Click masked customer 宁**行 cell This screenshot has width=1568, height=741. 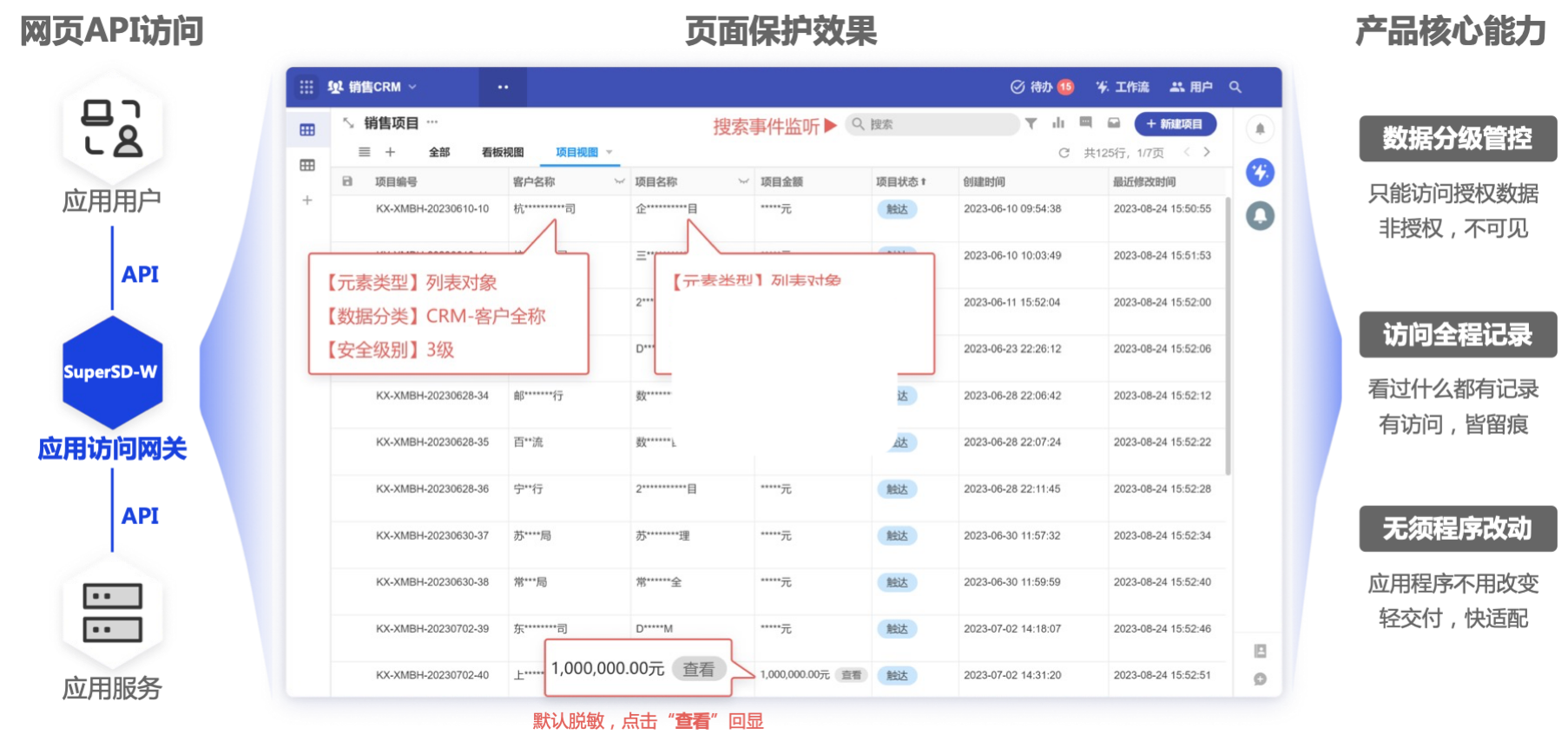click(x=528, y=489)
